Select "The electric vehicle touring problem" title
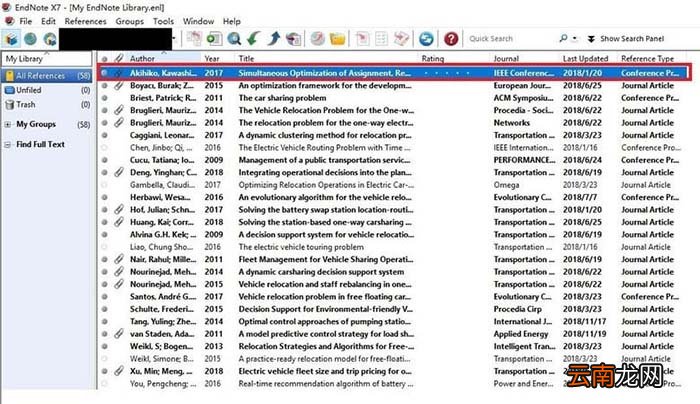 pyautogui.click(x=301, y=247)
